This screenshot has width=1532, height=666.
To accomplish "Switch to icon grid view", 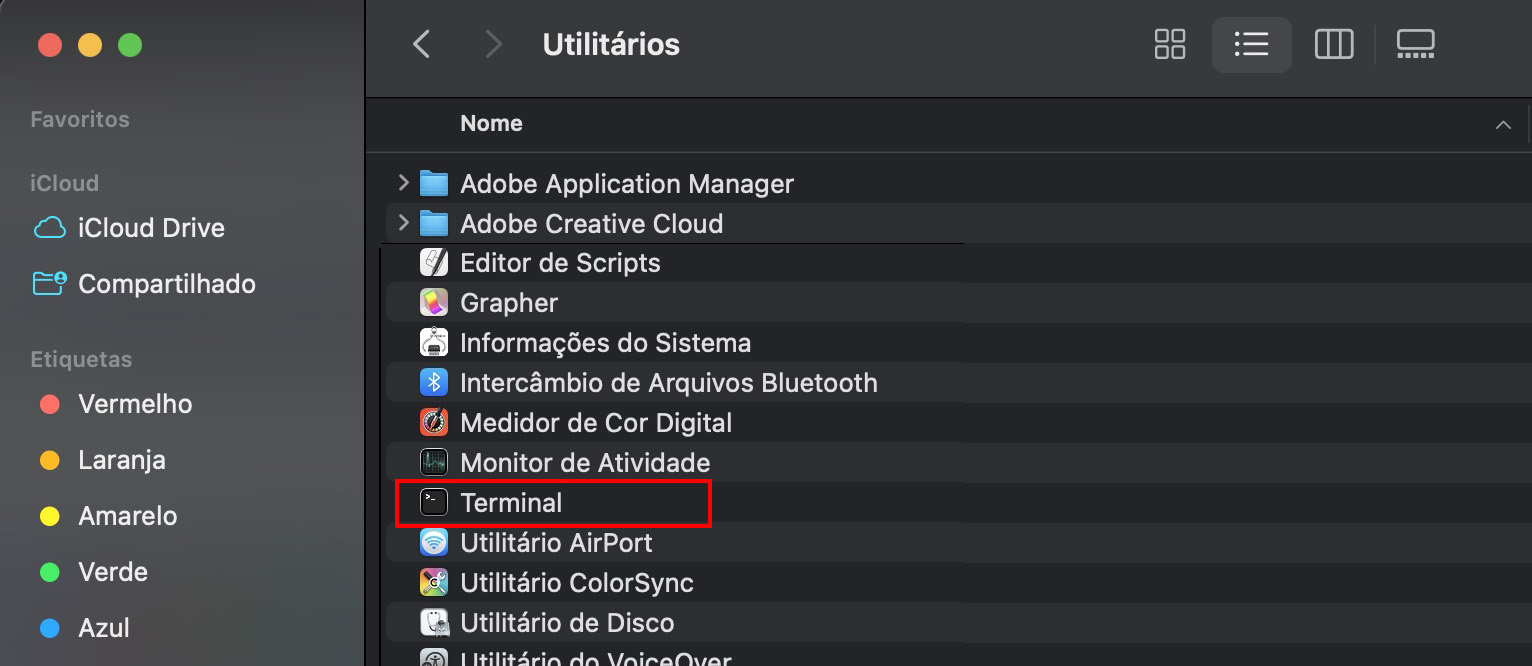I will pyautogui.click(x=1169, y=44).
